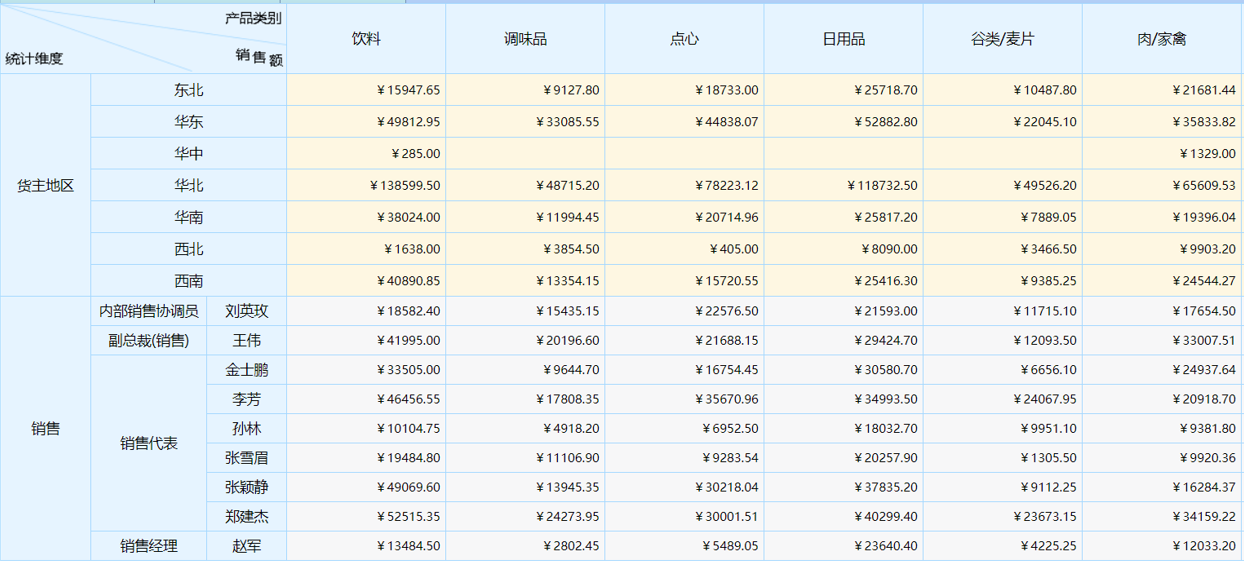The image size is (1244, 563).
Task: Click the 东北 region row header
Action: tap(188, 90)
